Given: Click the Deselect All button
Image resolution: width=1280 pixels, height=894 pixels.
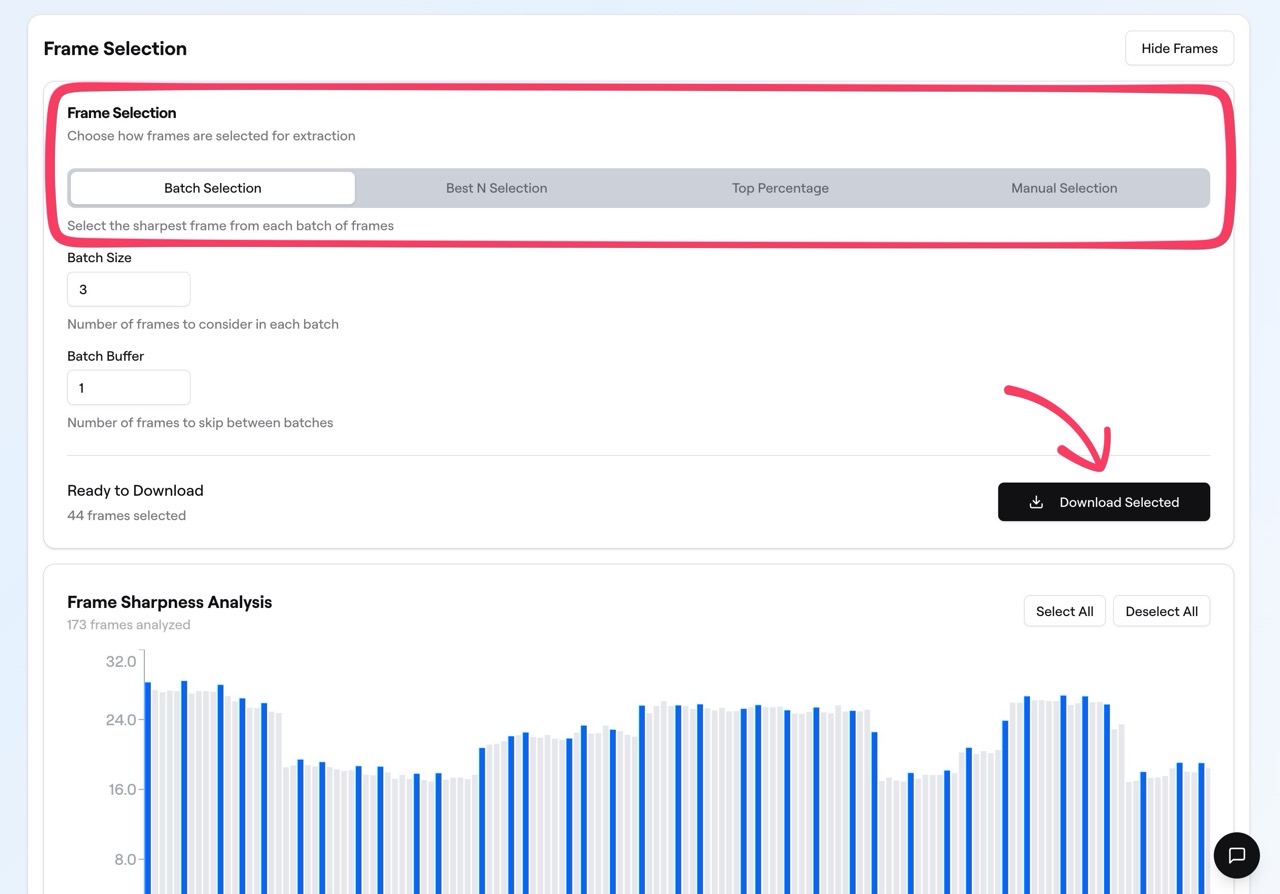Looking at the screenshot, I should (1161, 611).
